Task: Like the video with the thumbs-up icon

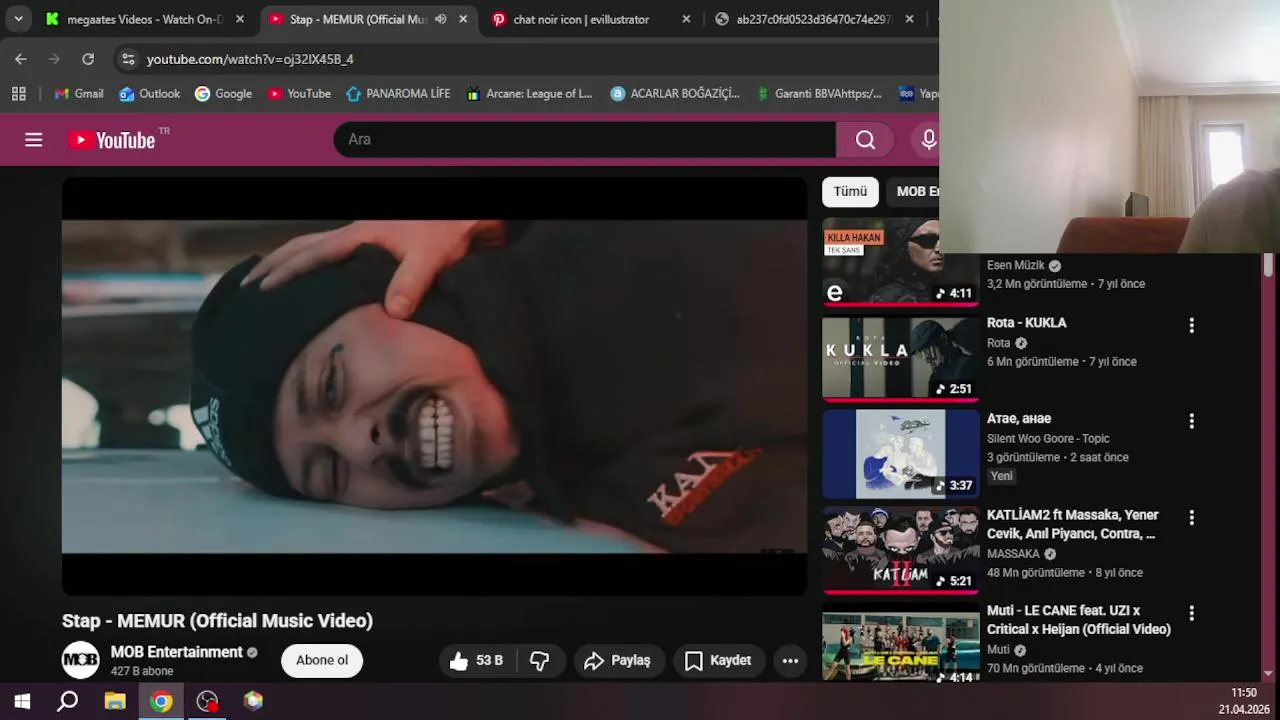Action: (477, 660)
